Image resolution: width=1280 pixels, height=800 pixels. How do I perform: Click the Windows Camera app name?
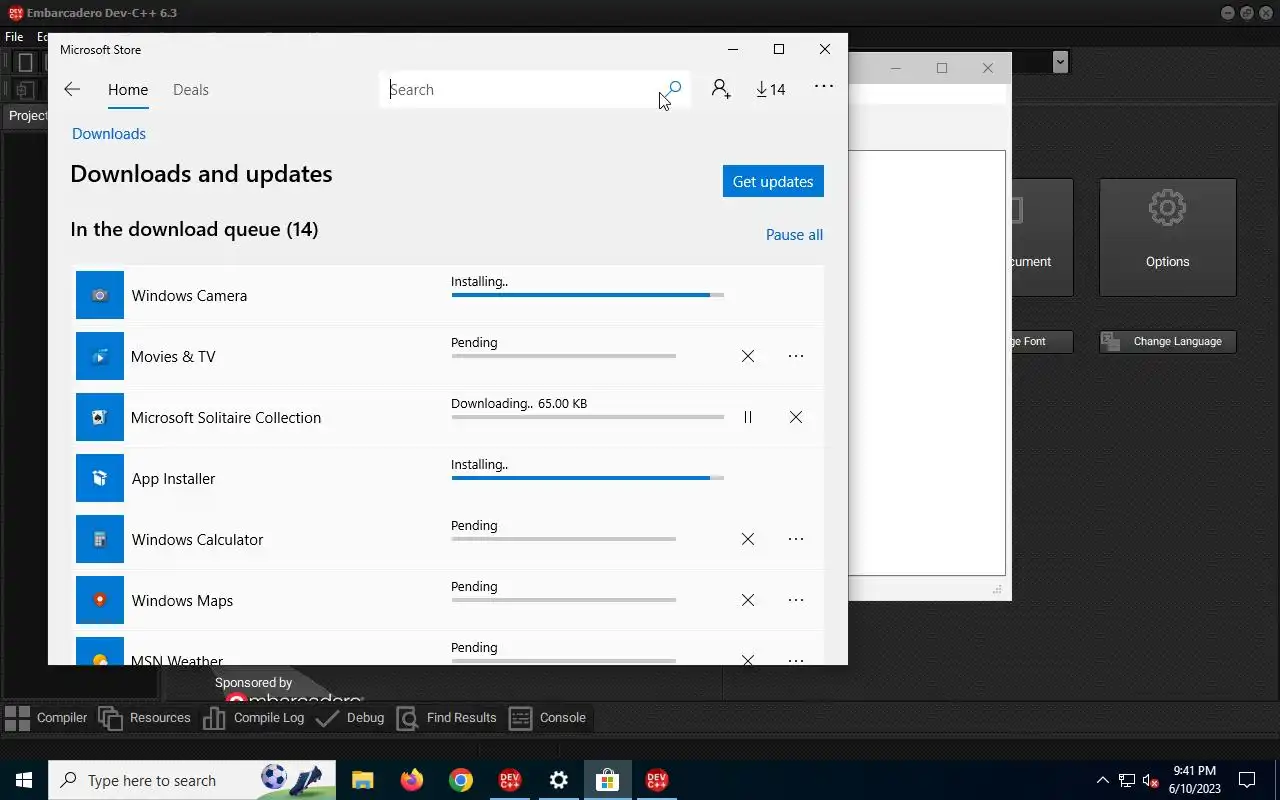coord(189,295)
